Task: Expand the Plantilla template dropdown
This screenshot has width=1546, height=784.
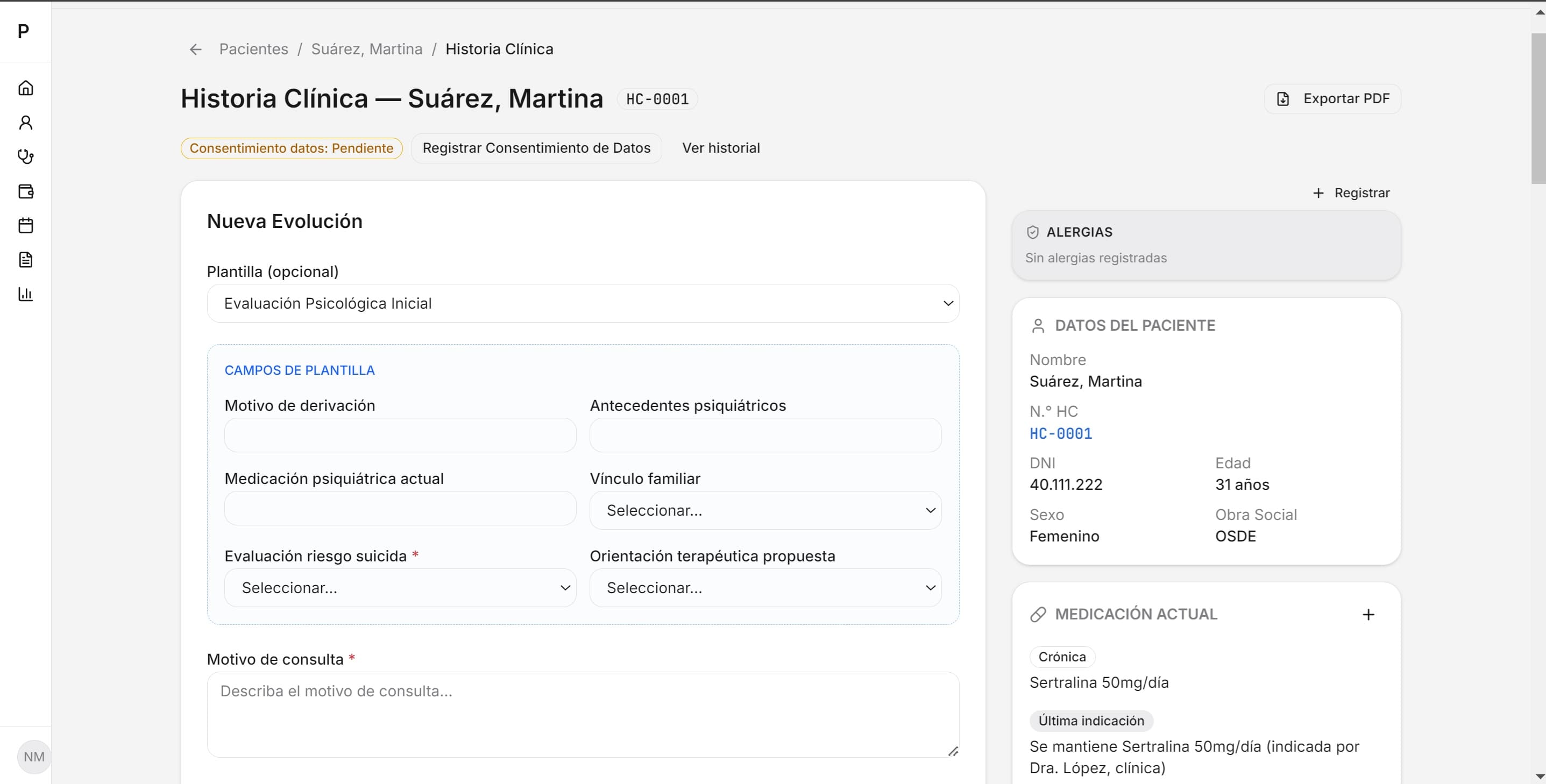Action: 582,303
